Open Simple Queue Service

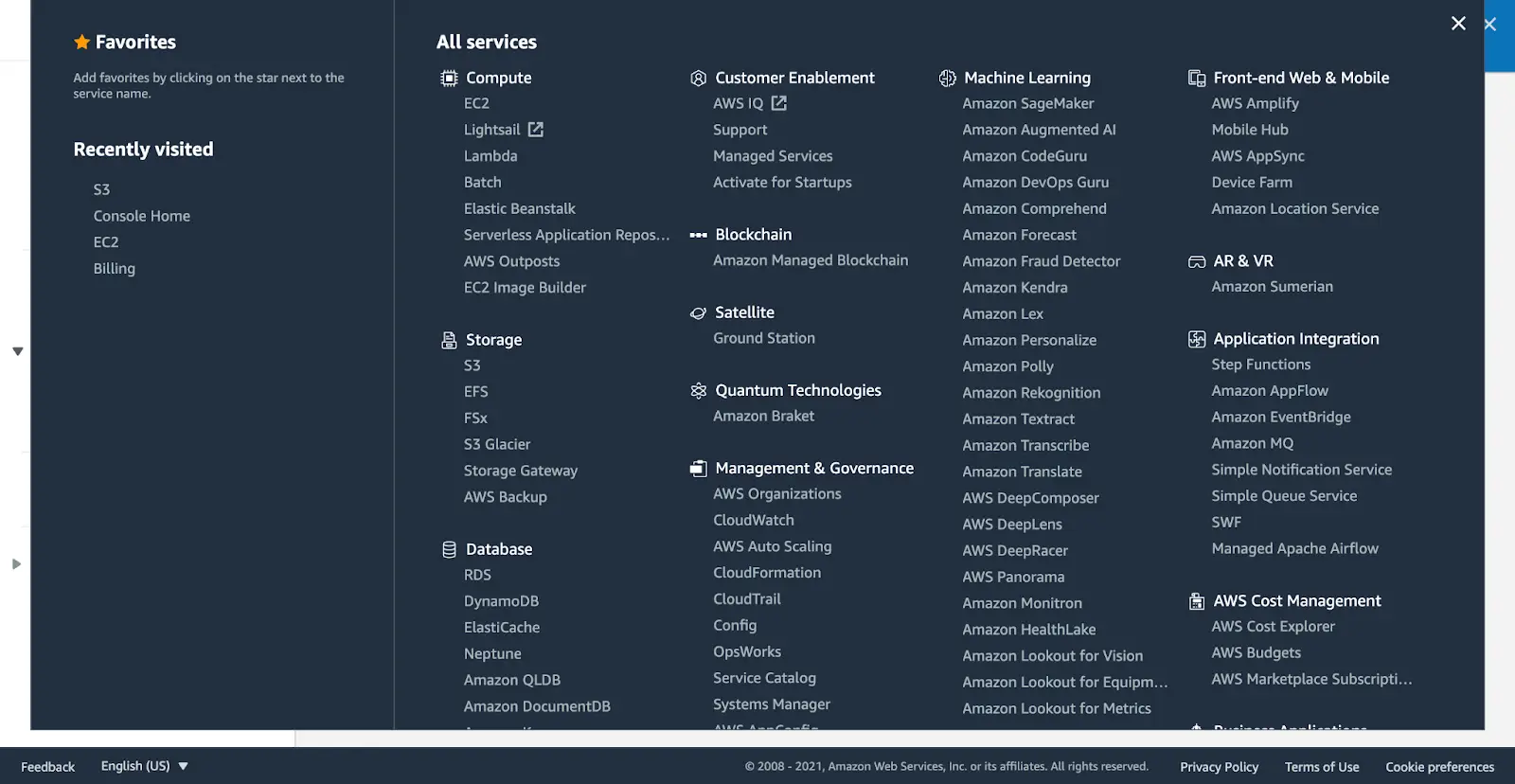coord(1284,496)
